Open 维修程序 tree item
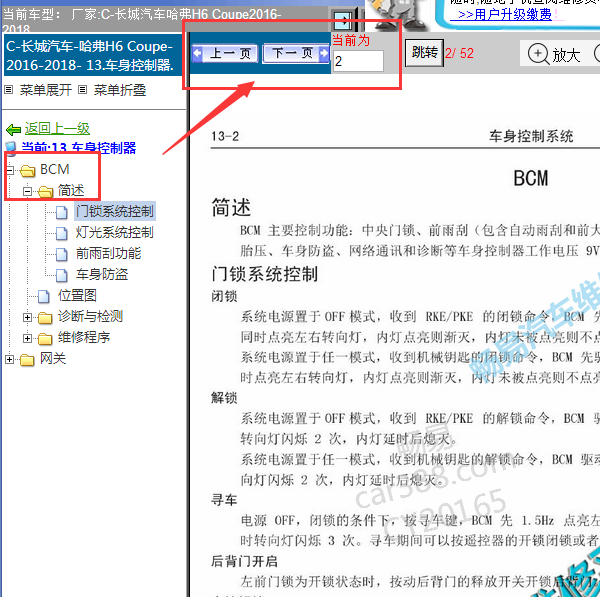600x597 pixels. coord(84,338)
